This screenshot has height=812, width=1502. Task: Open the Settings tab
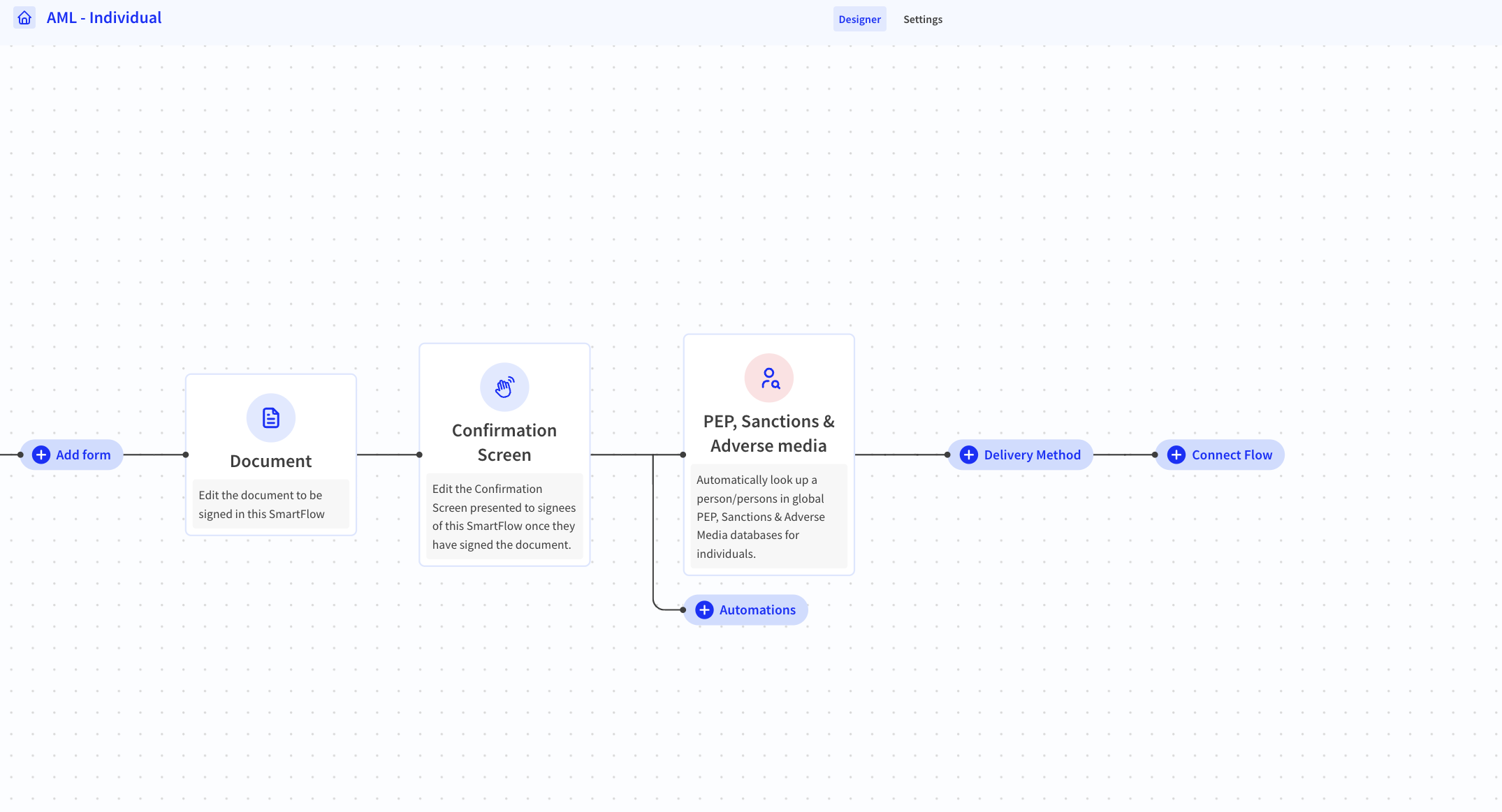pos(922,20)
